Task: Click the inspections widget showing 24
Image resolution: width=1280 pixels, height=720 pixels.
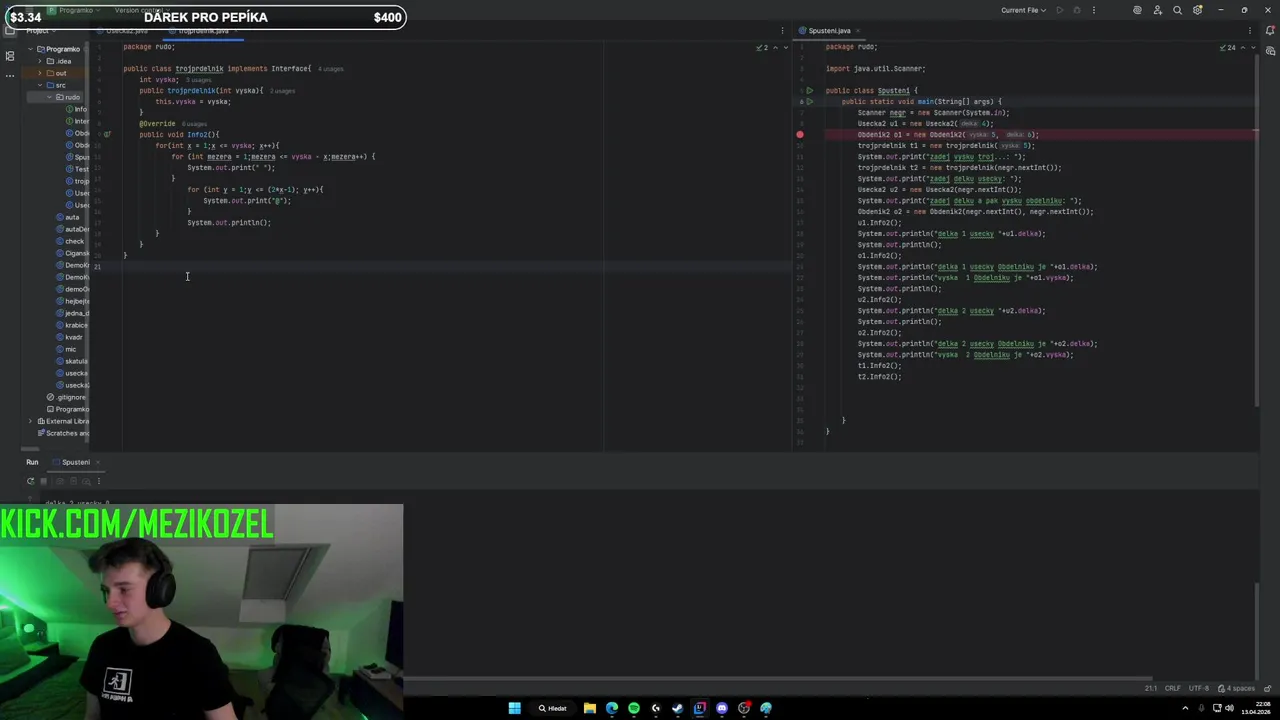Action: pos(1228,47)
